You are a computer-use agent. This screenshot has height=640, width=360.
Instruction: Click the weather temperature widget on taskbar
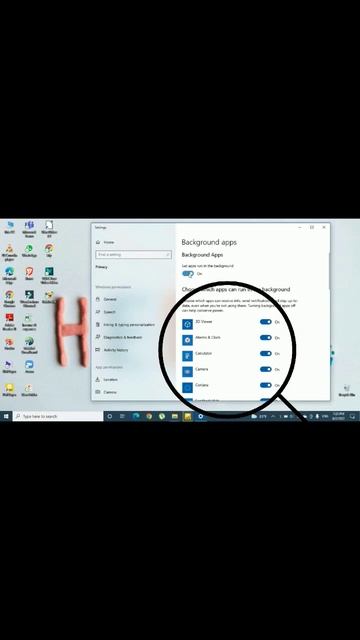click(259, 416)
